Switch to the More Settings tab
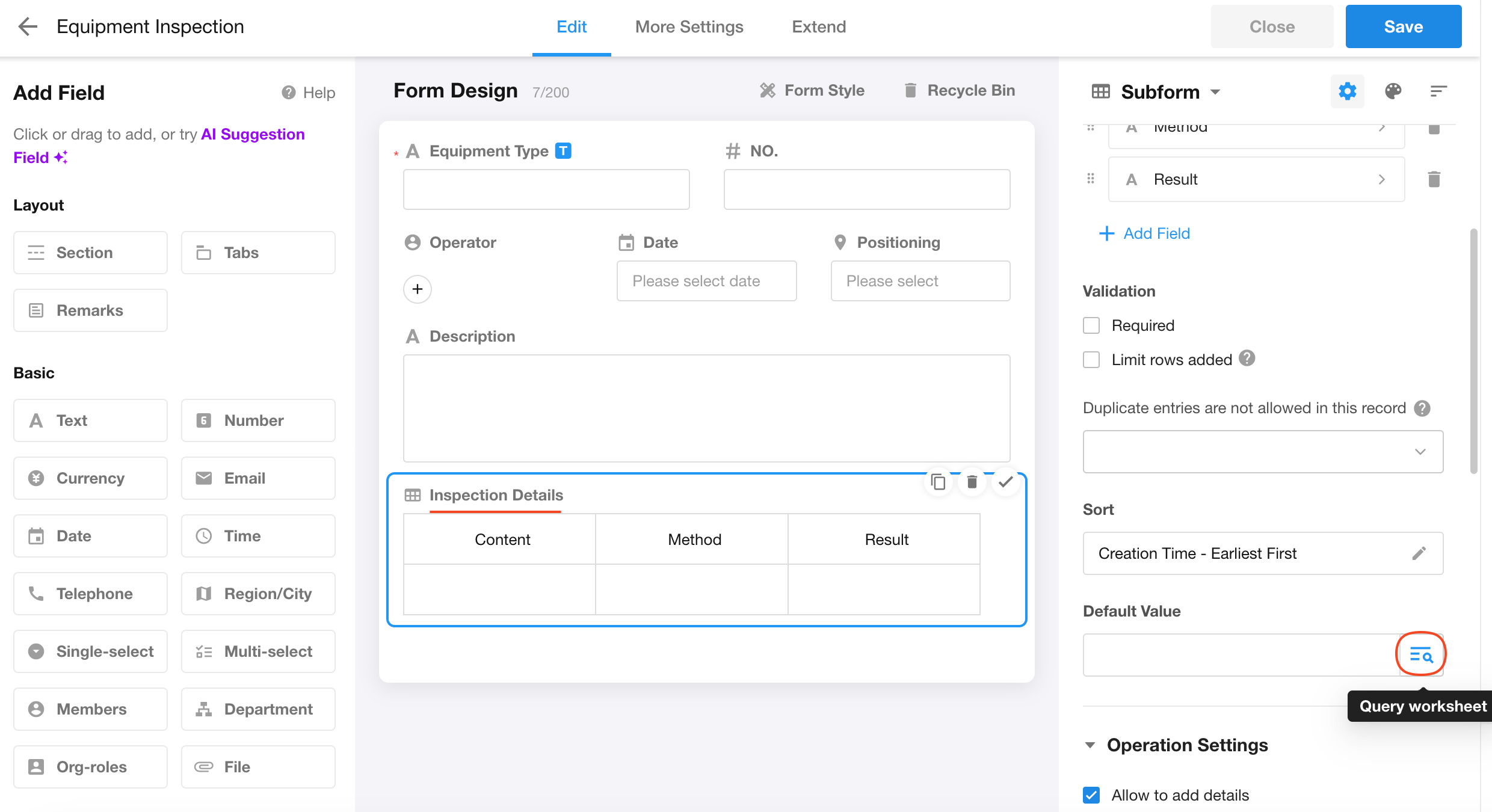 tap(689, 26)
